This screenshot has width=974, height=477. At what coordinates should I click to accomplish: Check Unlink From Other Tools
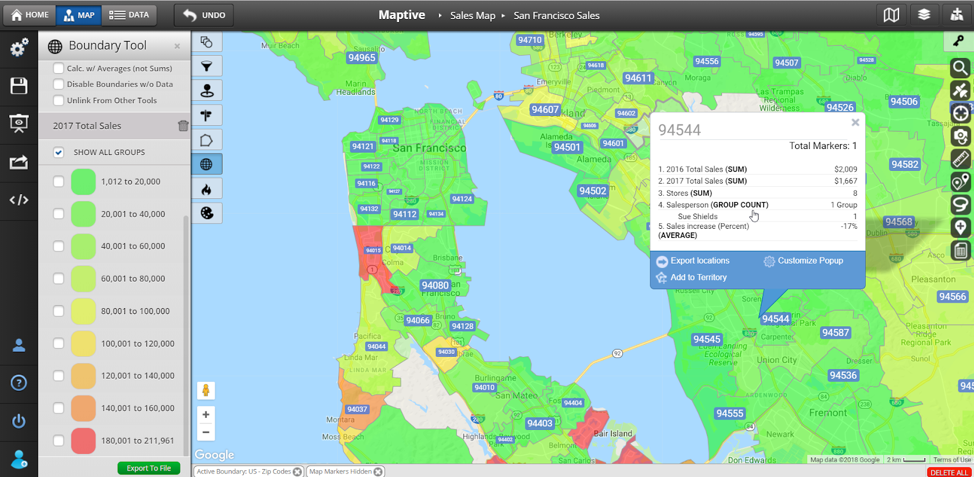click(x=58, y=101)
